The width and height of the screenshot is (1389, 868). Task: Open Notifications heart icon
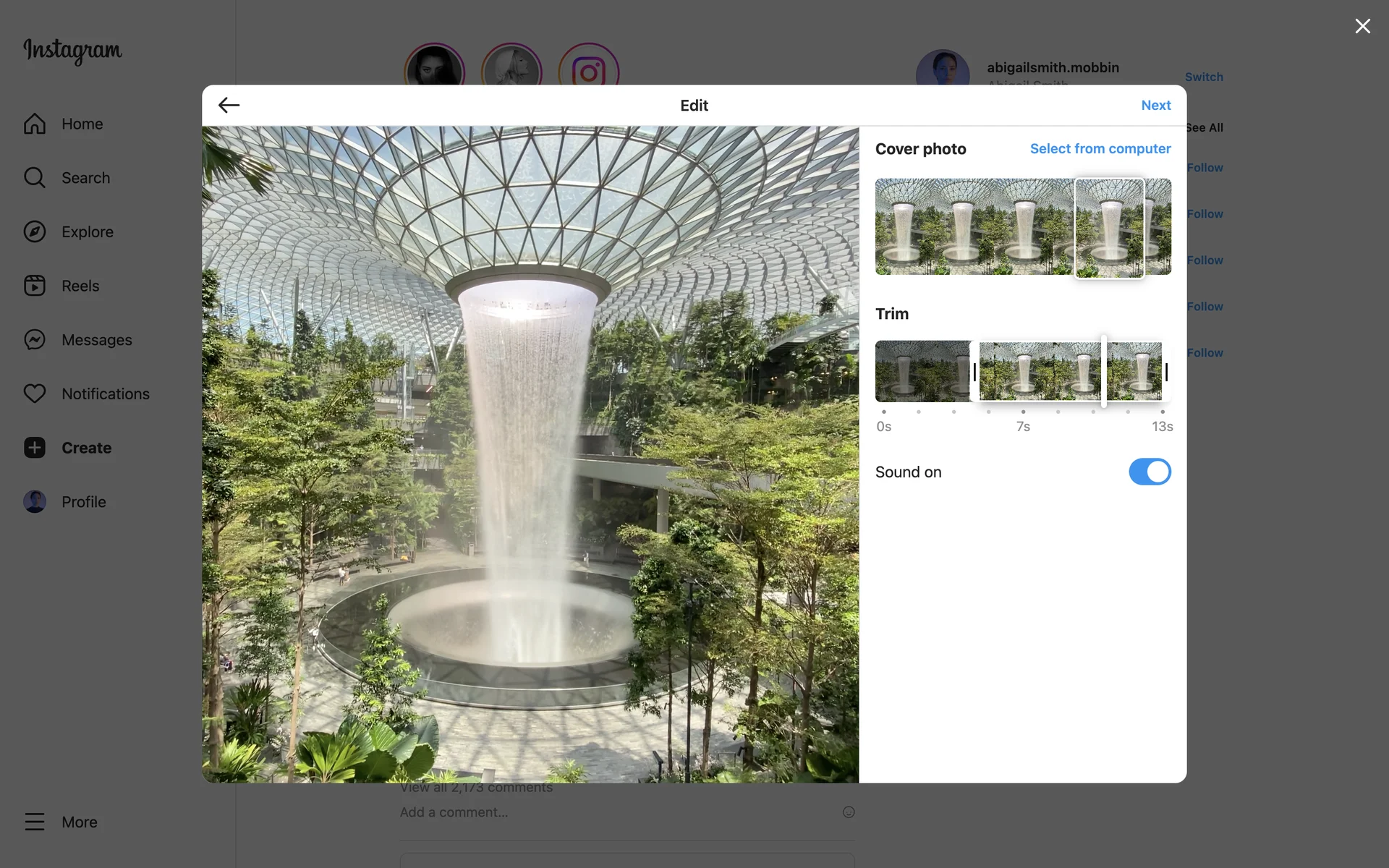(35, 393)
